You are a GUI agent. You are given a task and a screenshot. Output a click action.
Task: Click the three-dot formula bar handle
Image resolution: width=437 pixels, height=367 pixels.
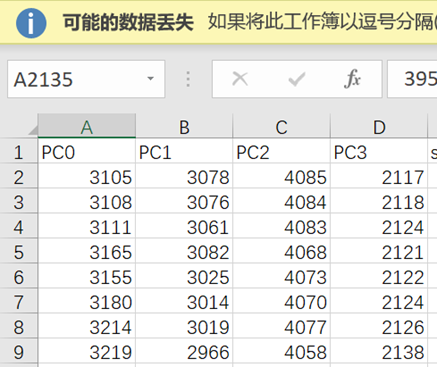point(188,79)
